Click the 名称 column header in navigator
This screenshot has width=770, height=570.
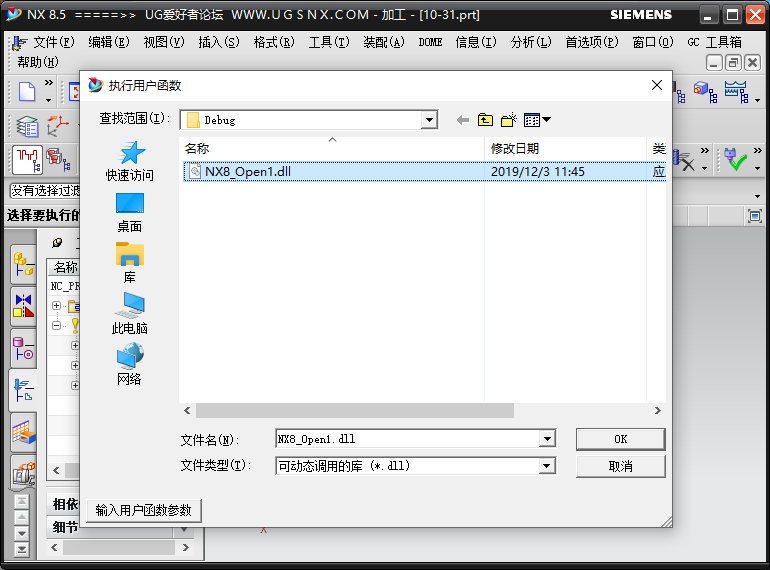point(65,267)
